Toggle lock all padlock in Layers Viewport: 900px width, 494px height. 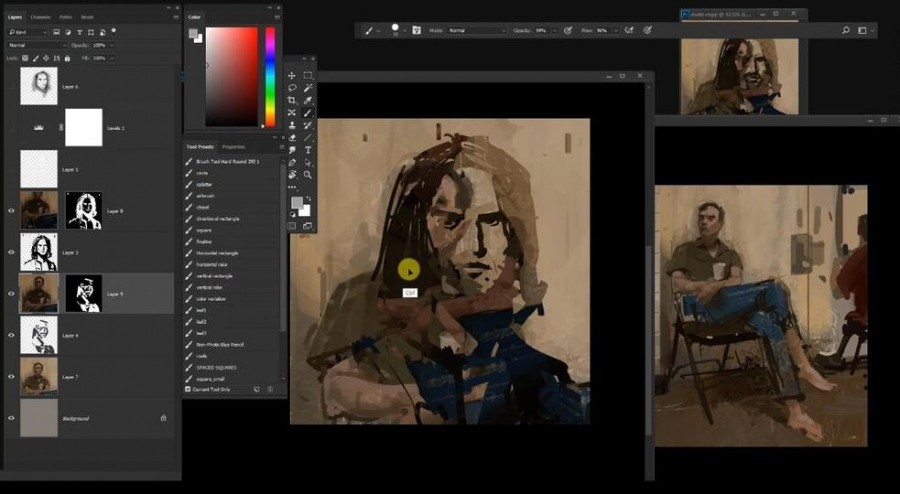67,58
